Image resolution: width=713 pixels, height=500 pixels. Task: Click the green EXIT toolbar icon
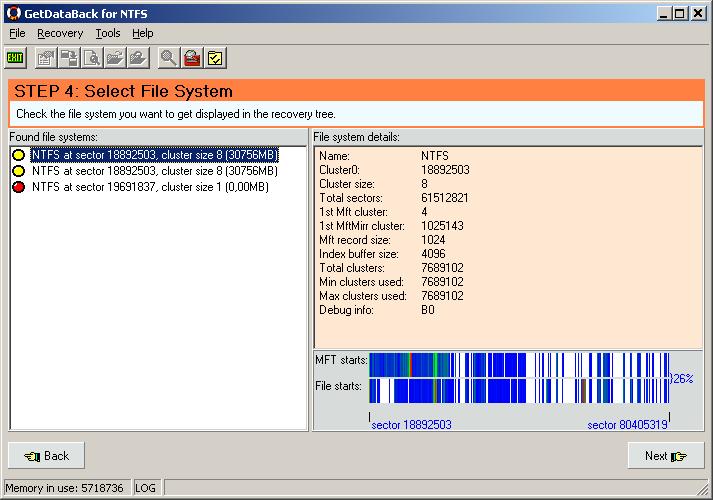point(15,58)
